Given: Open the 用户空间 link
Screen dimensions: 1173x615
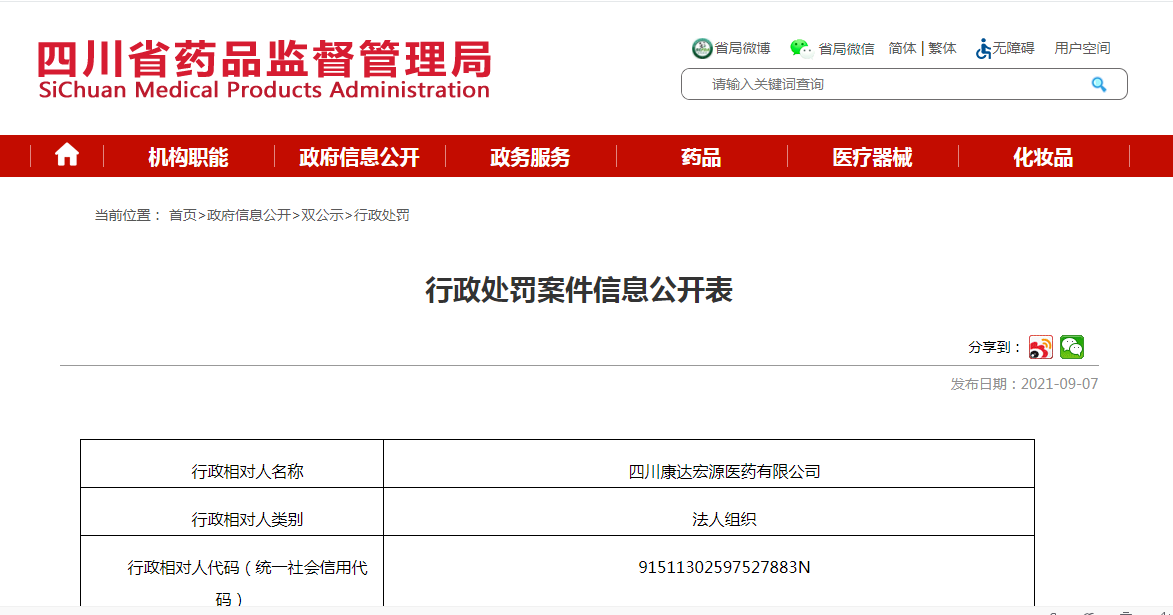Looking at the screenshot, I should point(1082,49).
